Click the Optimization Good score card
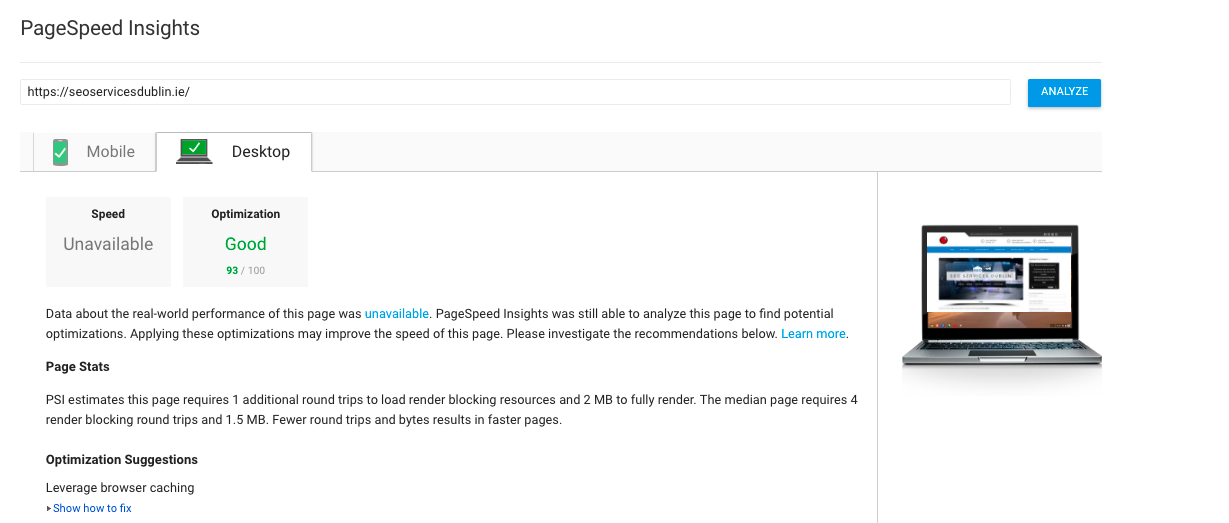 [245, 242]
